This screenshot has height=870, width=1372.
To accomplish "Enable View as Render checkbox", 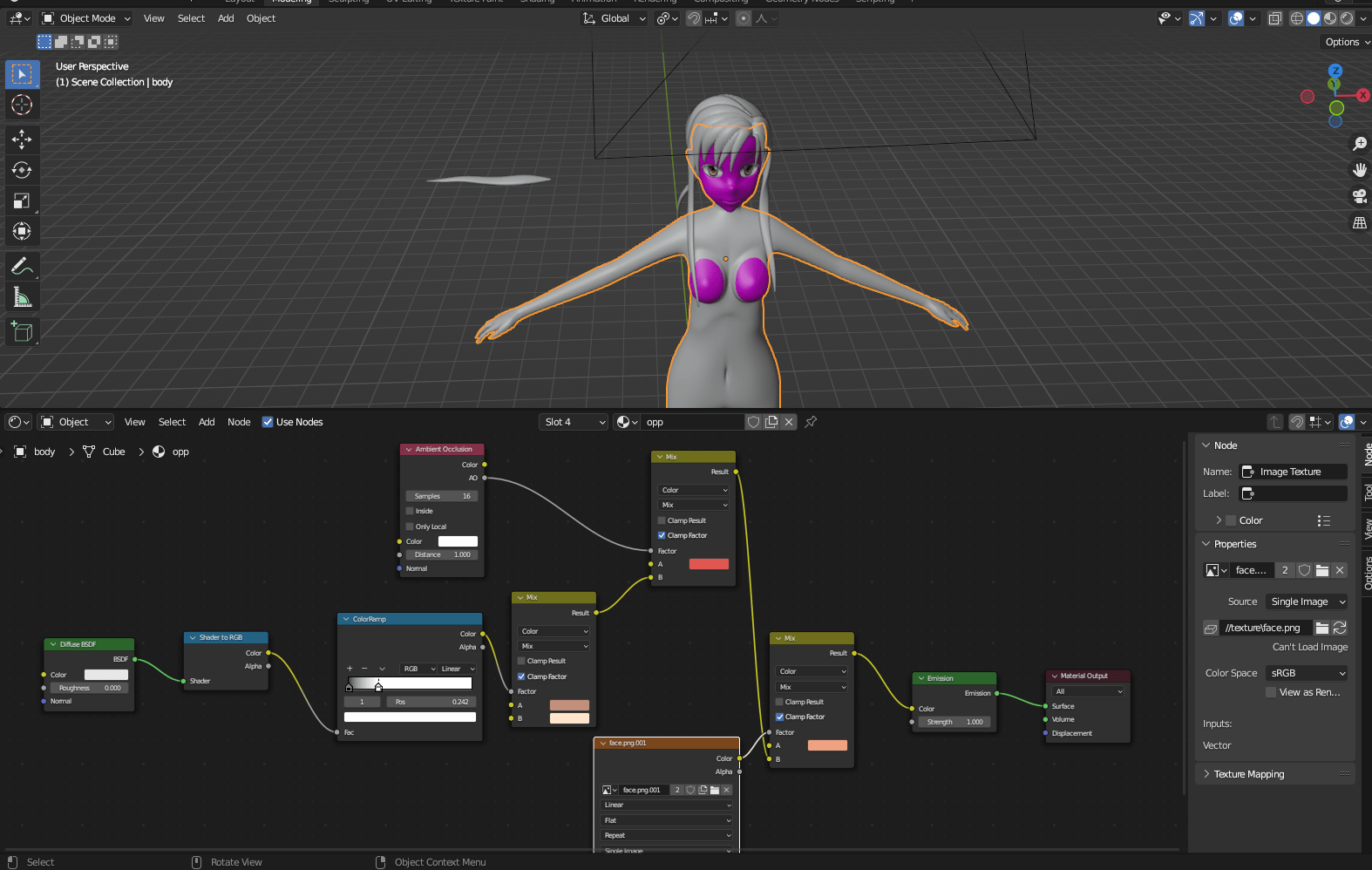I will click(x=1271, y=692).
